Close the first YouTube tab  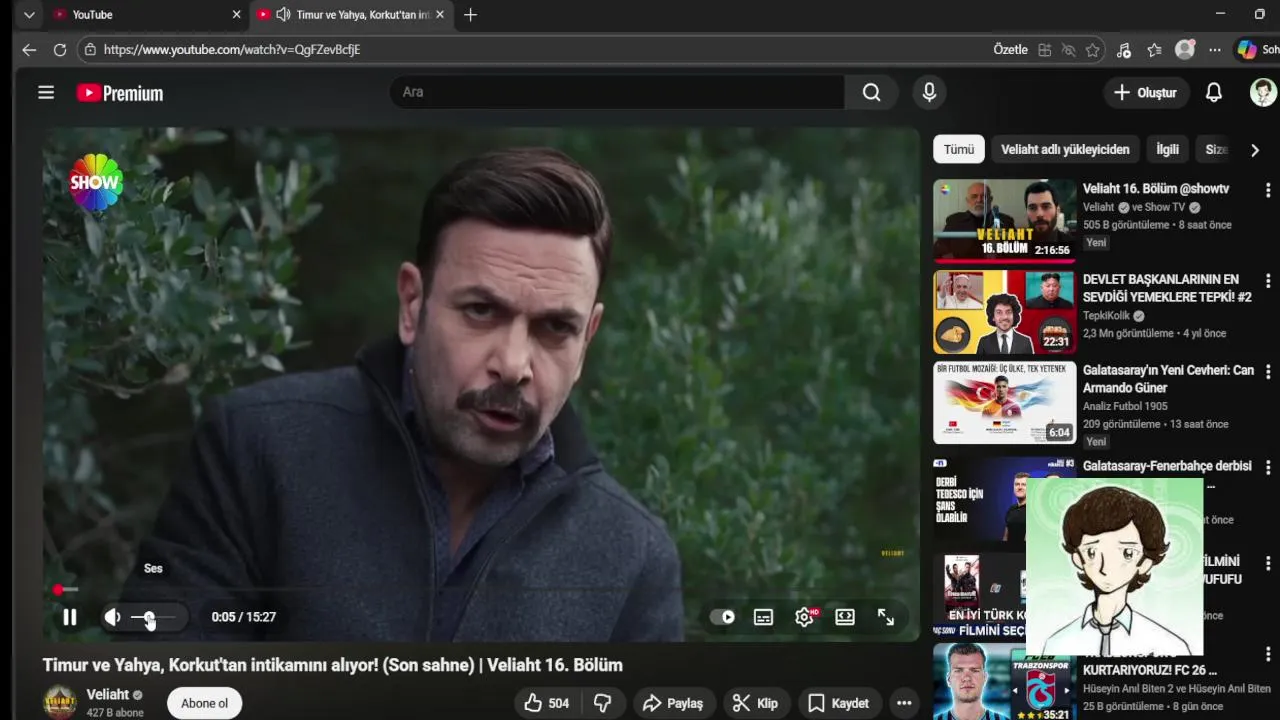pyautogui.click(x=236, y=15)
